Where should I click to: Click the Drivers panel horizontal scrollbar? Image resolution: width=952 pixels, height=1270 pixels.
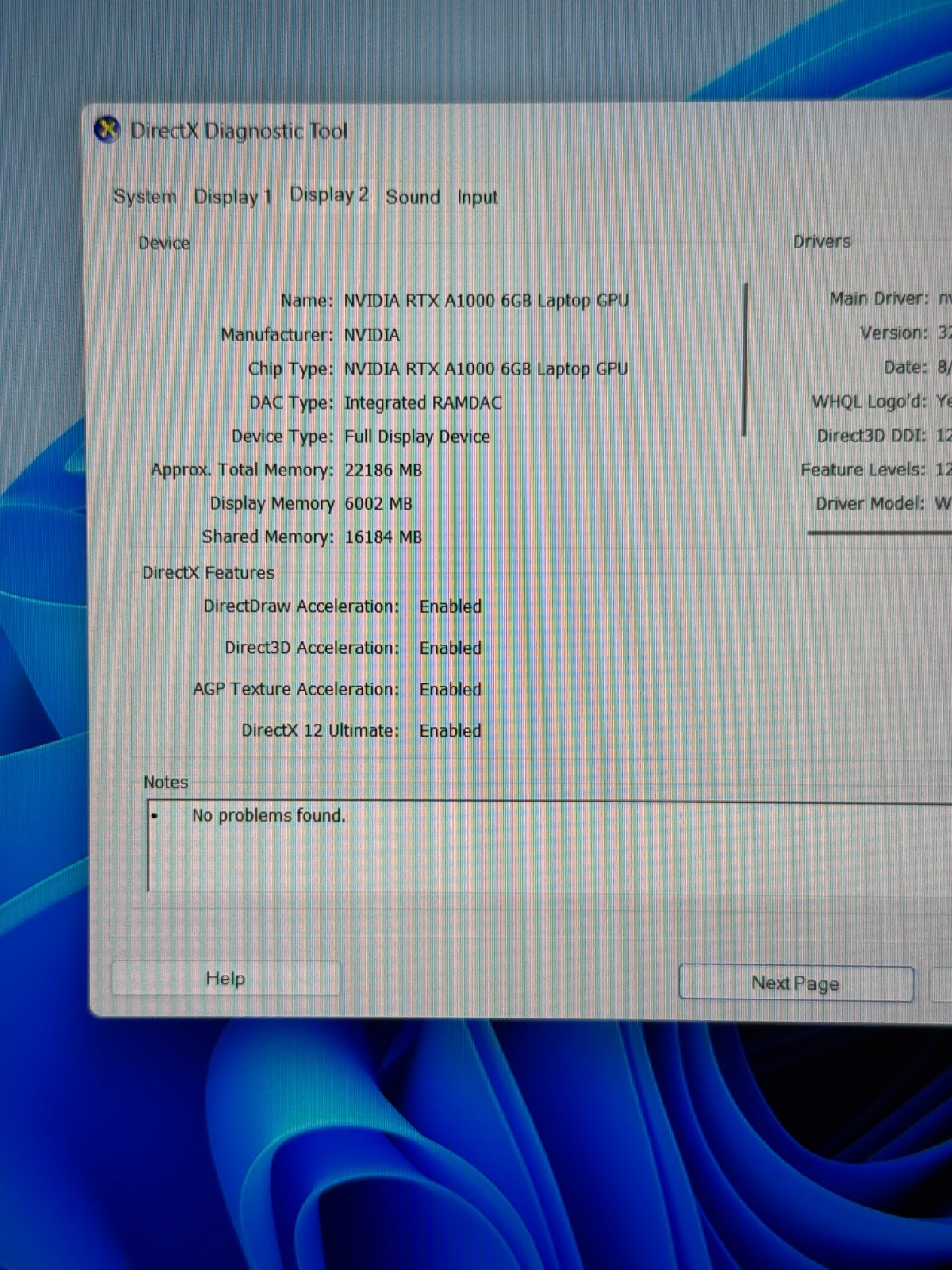(x=879, y=533)
